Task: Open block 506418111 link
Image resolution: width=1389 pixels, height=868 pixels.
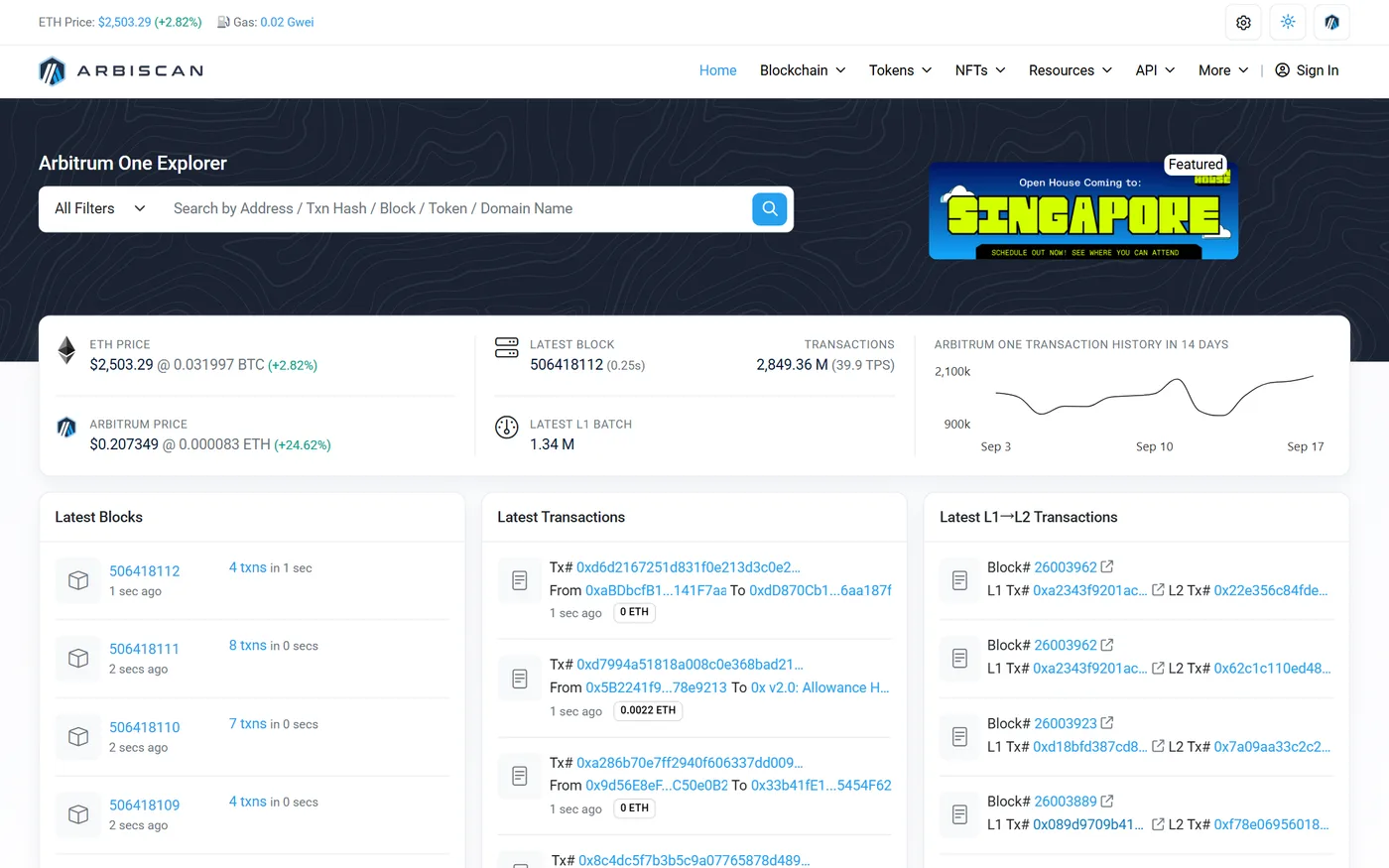Action: [145, 649]
